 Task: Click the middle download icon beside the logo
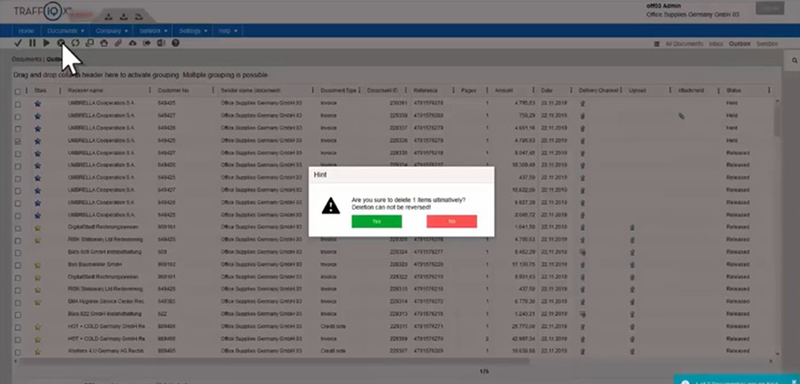coord(123,17)
